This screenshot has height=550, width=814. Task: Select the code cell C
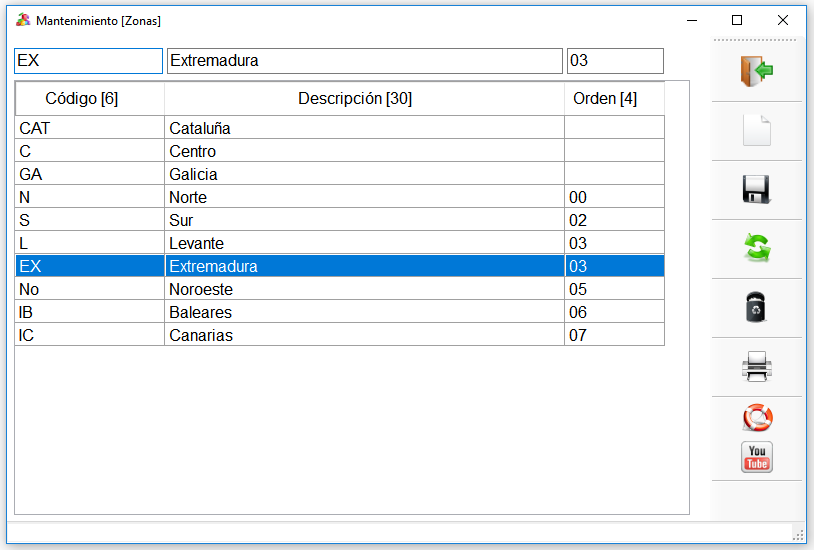click(90, 151)
